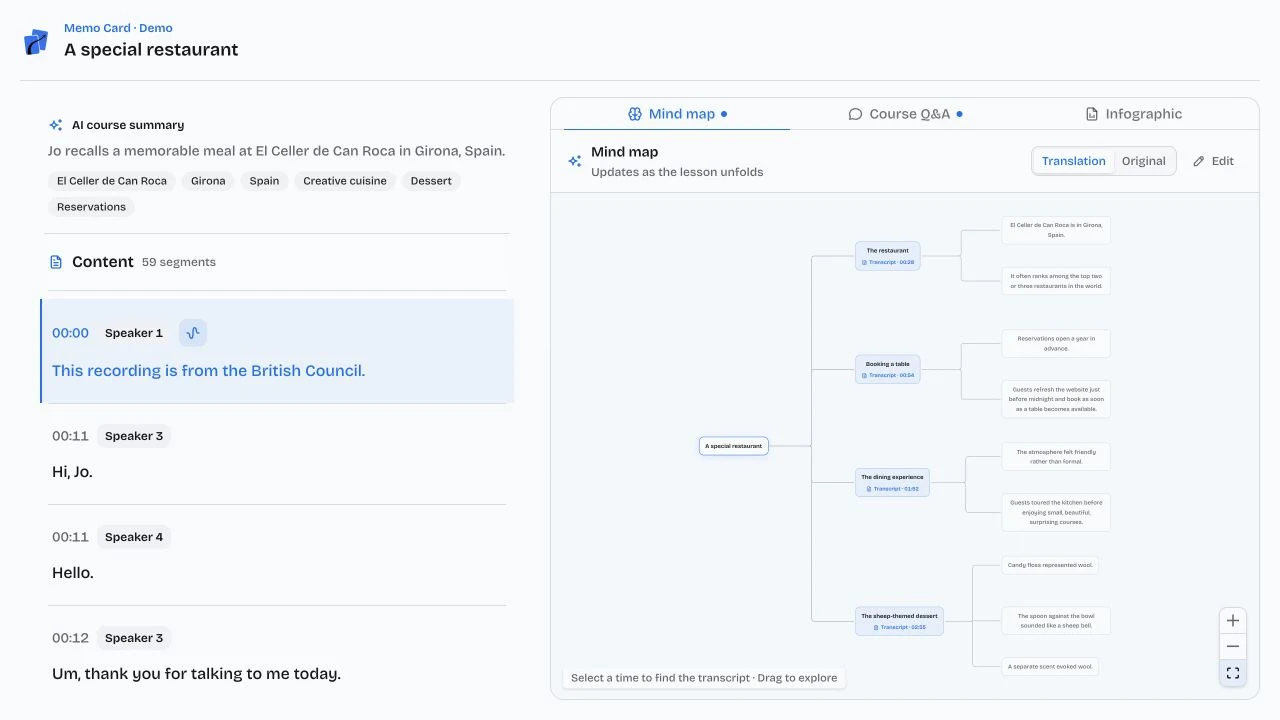This screenshot has height=720, width=1280.
Task: Select the line "This recording is from the British Council."
Action: (209, 371)
